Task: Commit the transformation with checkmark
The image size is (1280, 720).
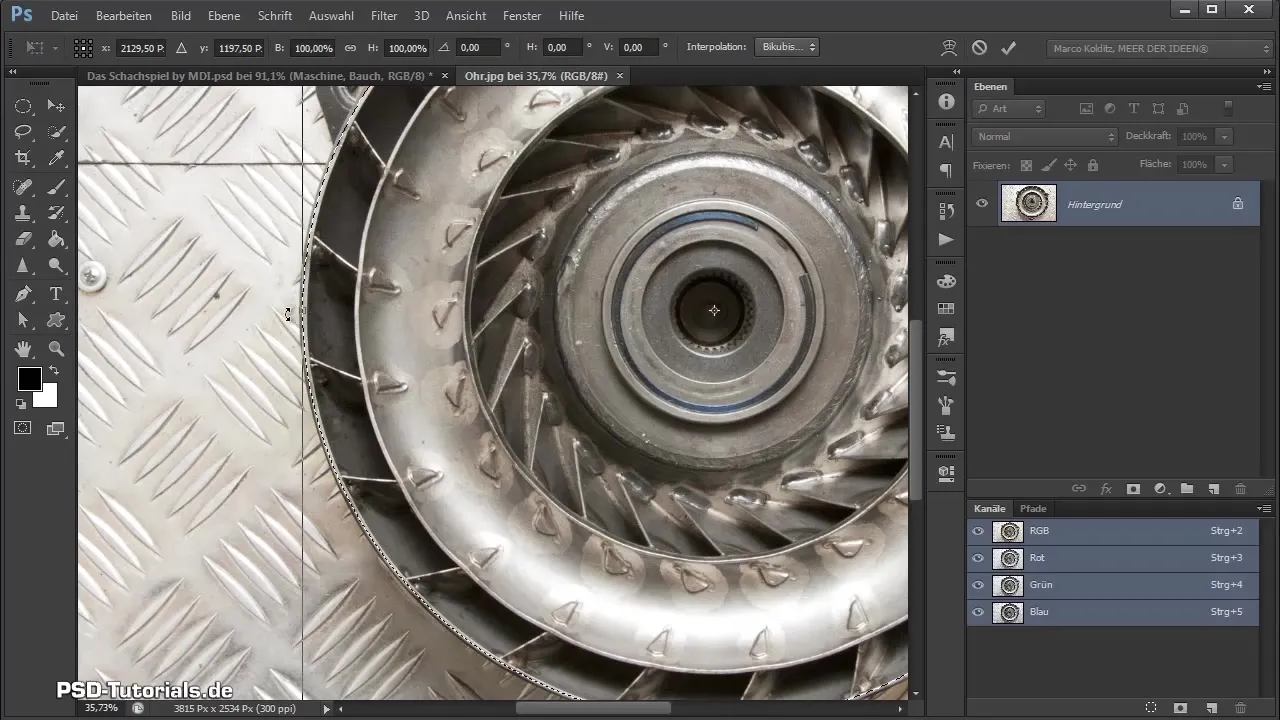Action: tap(1008, 47)
